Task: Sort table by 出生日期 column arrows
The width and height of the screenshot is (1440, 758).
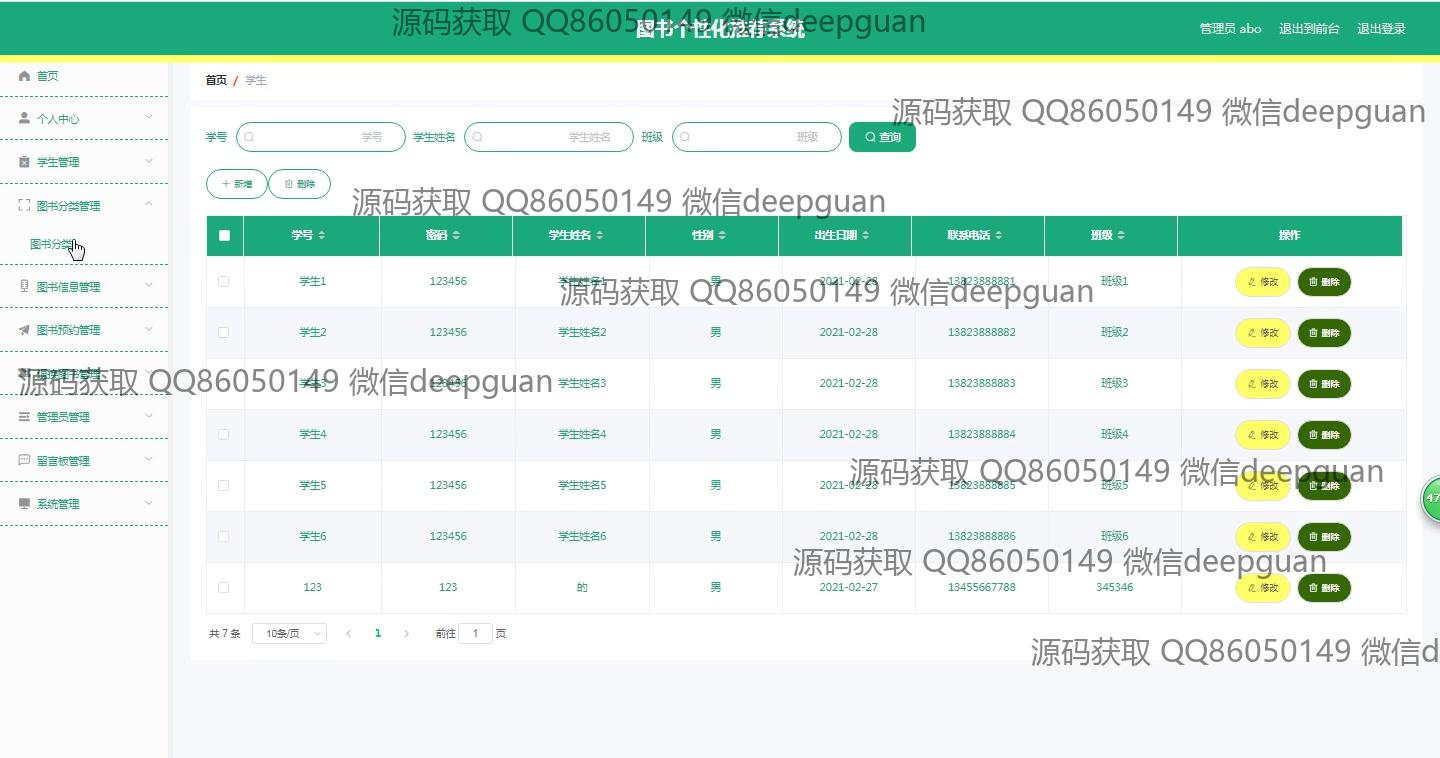Action: pos(866,236)
